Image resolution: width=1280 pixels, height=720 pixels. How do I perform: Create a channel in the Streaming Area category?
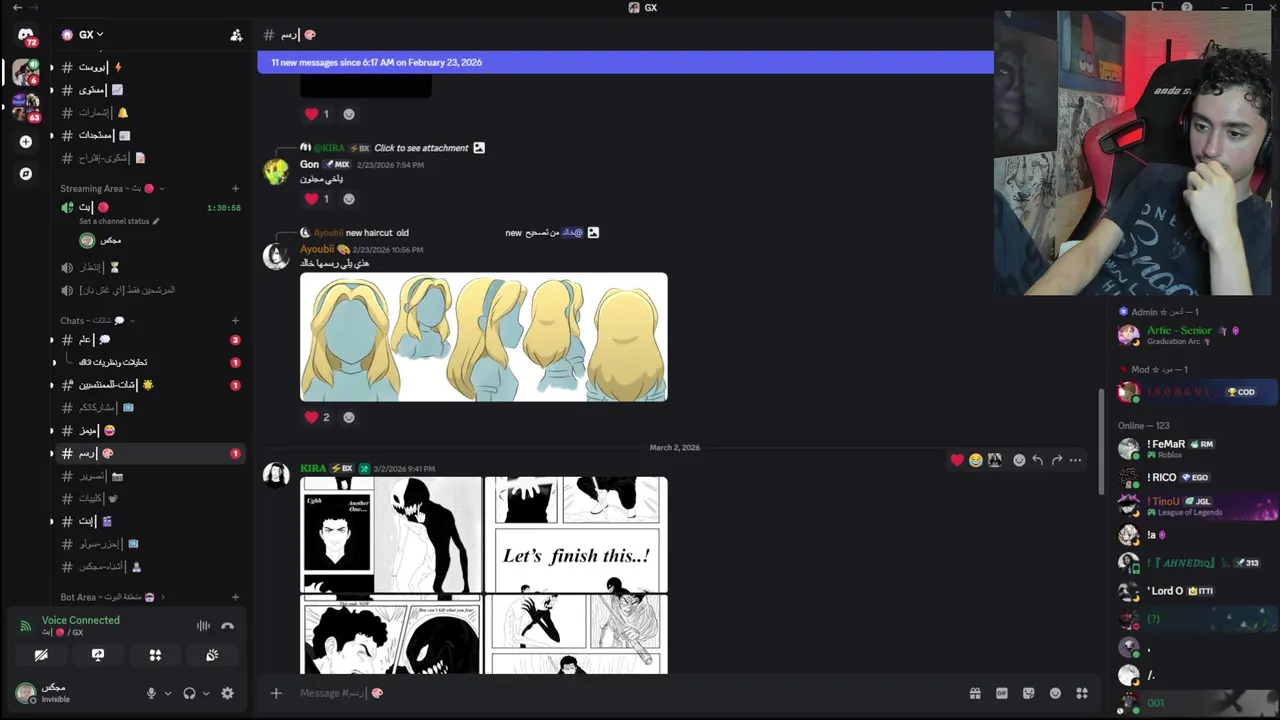click(x=236, y=188)
